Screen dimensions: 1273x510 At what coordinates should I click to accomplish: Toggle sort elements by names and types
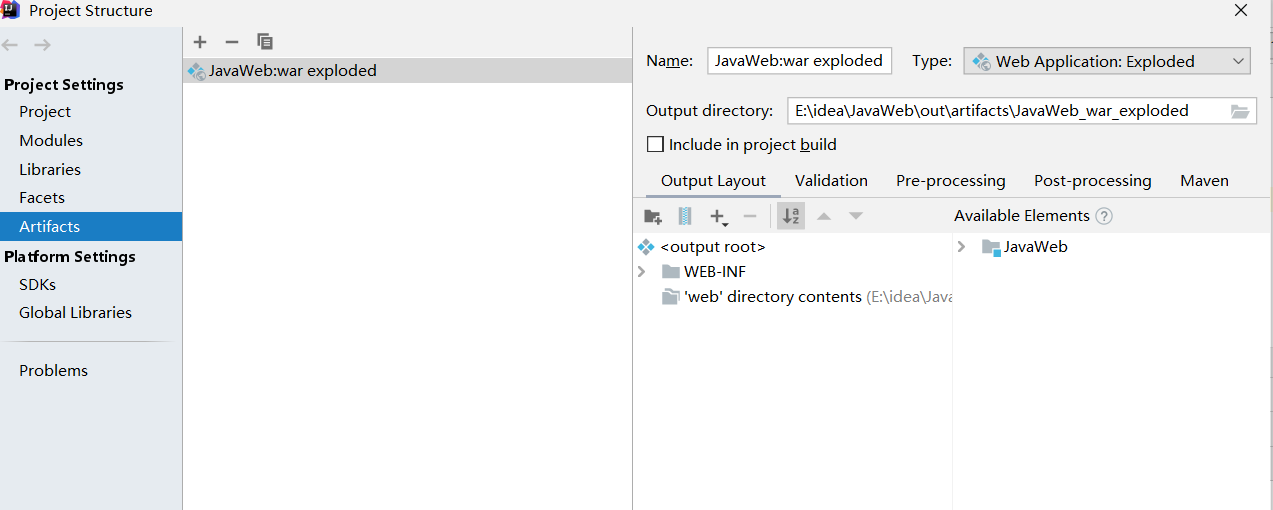coord(791,216)
